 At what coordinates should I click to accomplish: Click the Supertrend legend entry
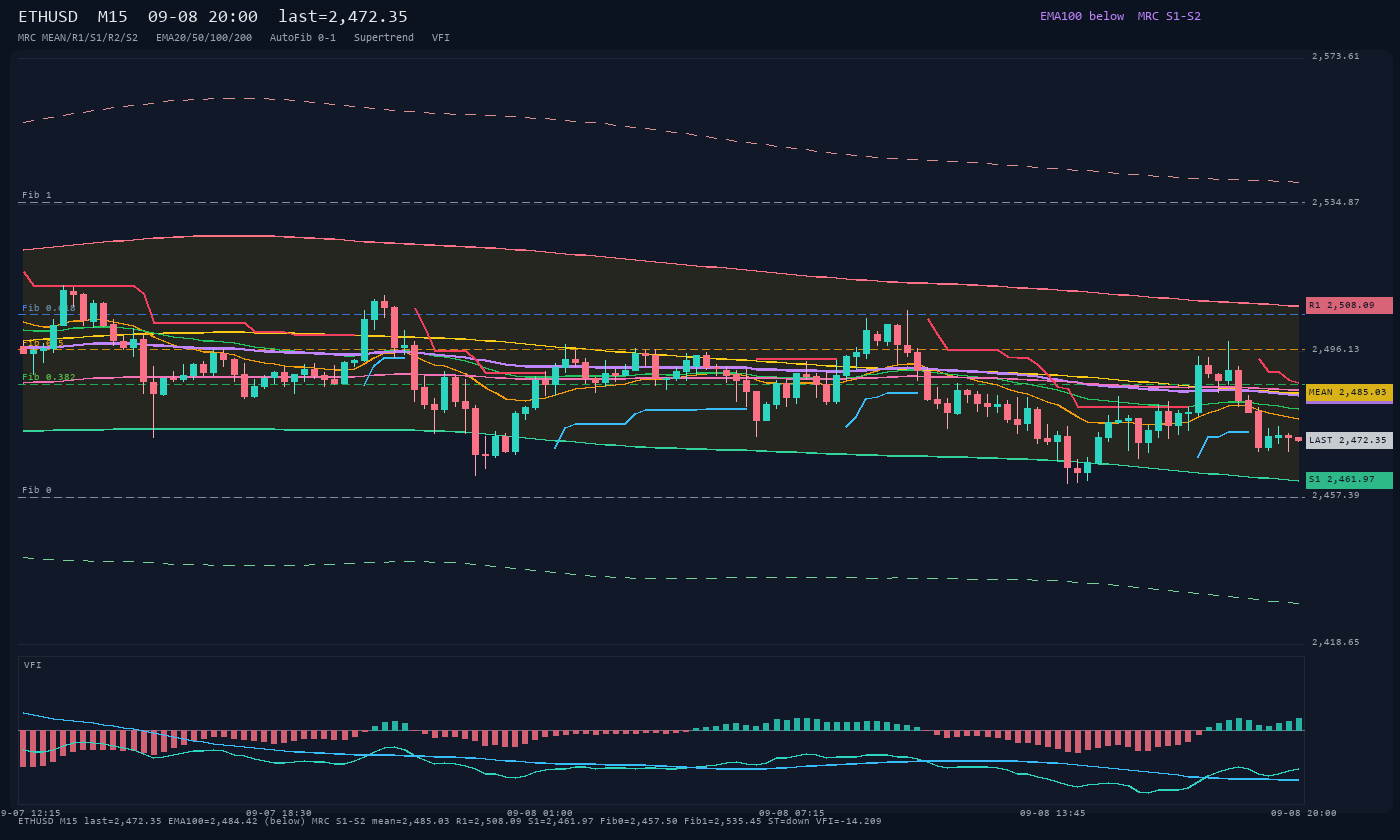tap(384, 38)
